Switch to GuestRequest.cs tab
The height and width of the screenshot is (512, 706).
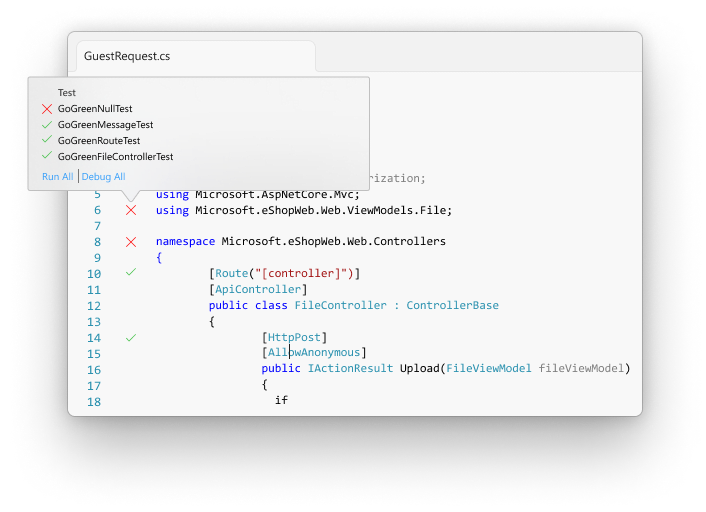[x=127, y=56]
